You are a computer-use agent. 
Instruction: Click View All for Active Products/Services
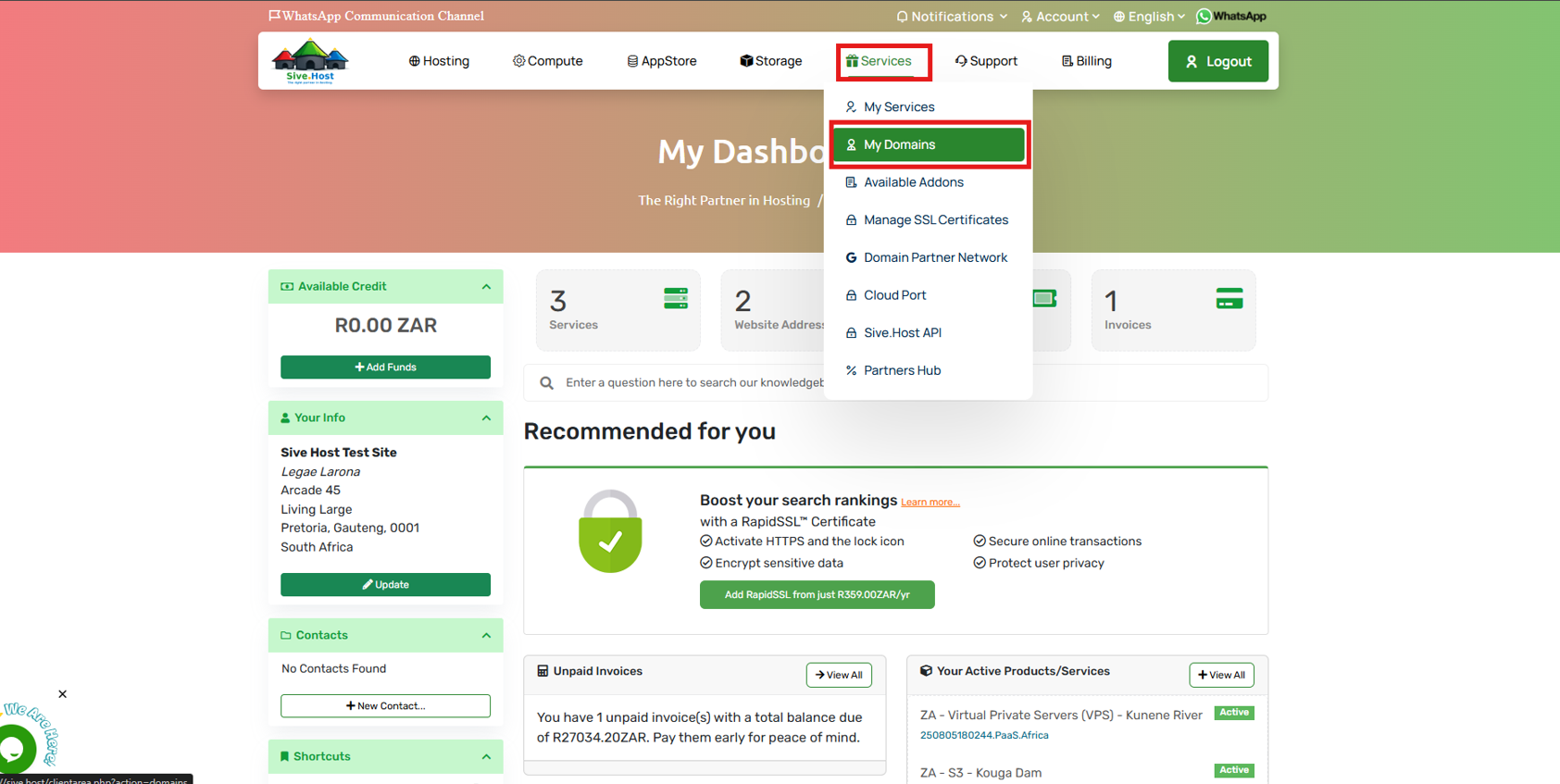click(1221, 676)
